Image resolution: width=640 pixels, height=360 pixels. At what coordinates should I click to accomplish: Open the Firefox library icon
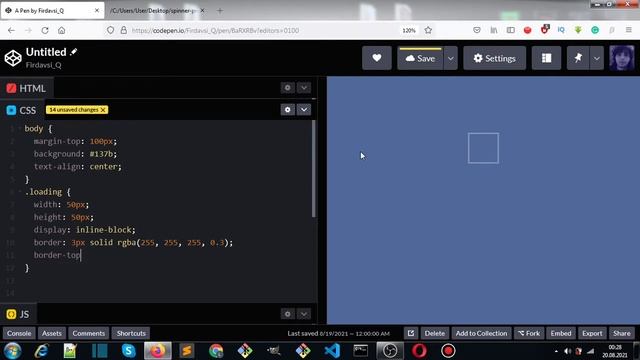pos(494,30)
